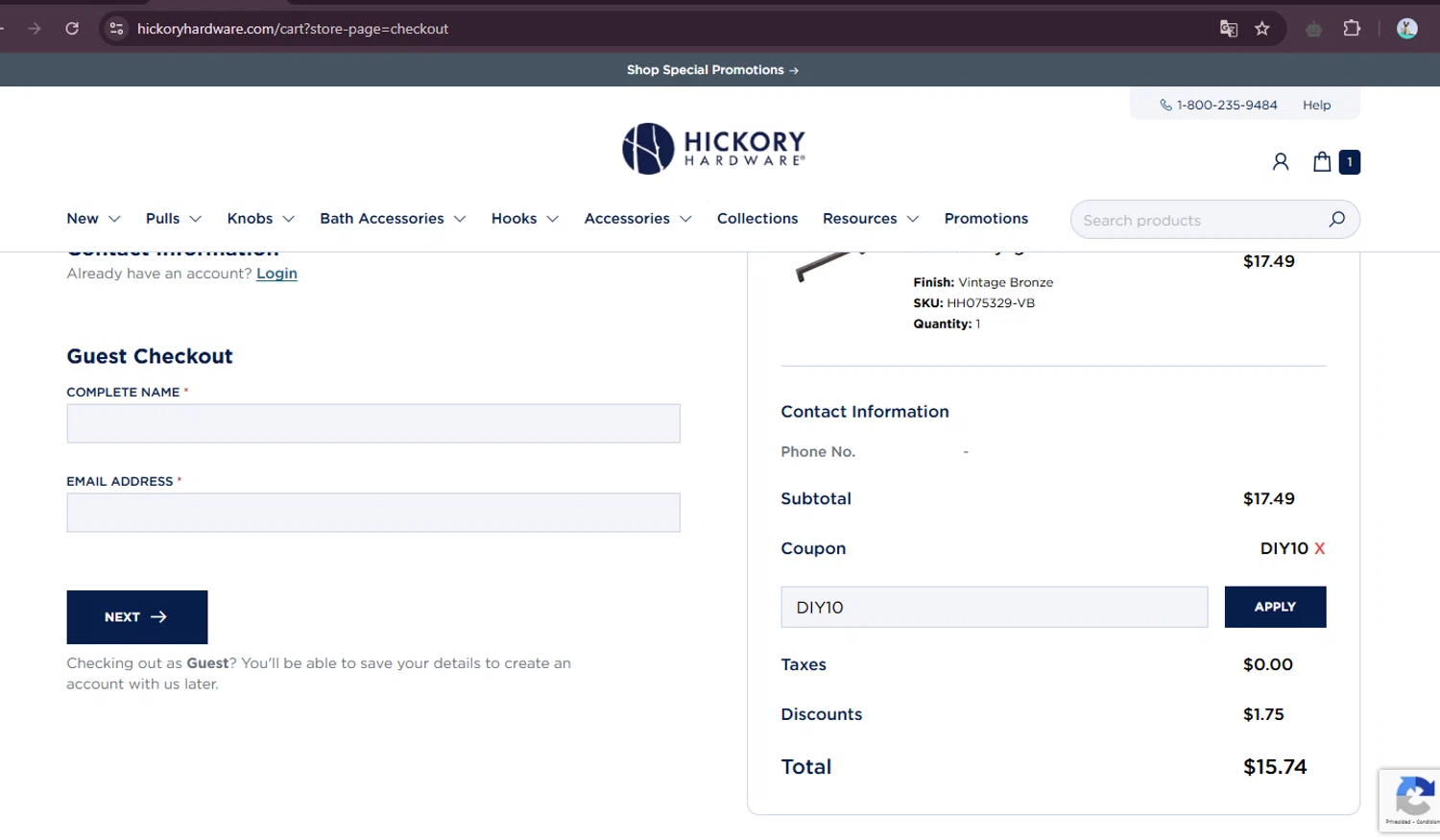Click the Guest Checkout heading
The width and height of the screenshot is (1440, 840).
[150, 356]
